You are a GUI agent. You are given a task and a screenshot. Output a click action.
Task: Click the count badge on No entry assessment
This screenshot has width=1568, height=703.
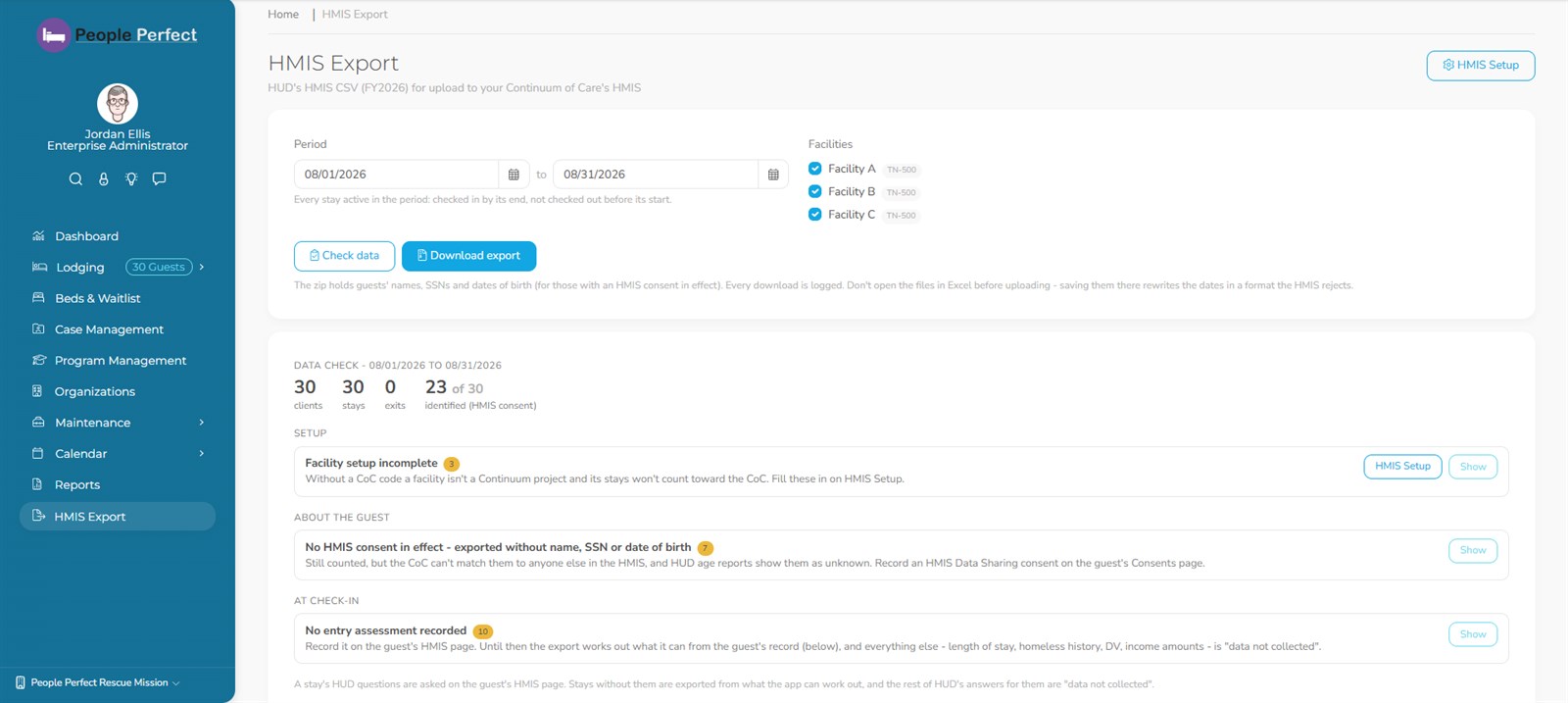(482, 631)
